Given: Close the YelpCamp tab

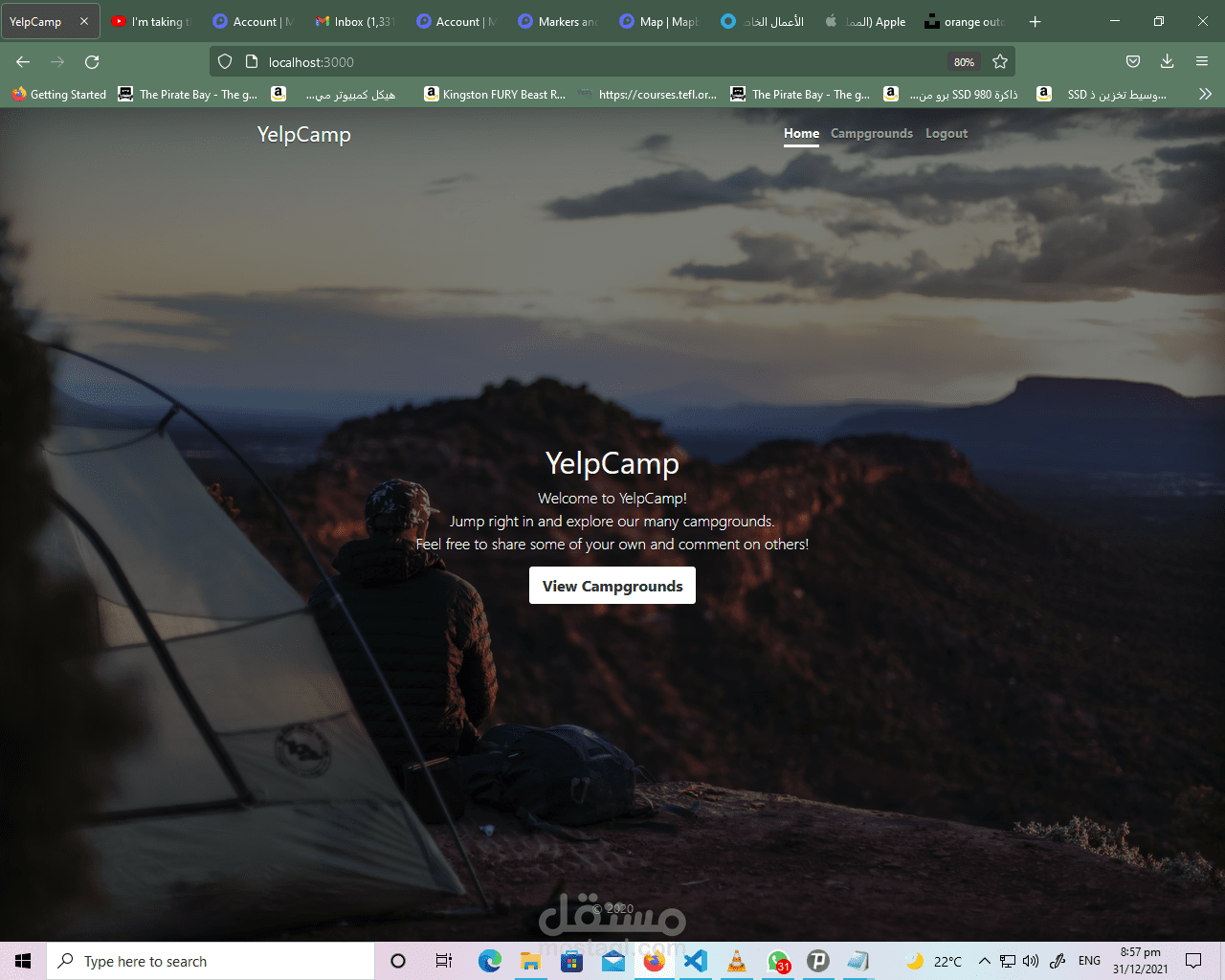Looking at the screenshot, I should click(x=84, y=21).
